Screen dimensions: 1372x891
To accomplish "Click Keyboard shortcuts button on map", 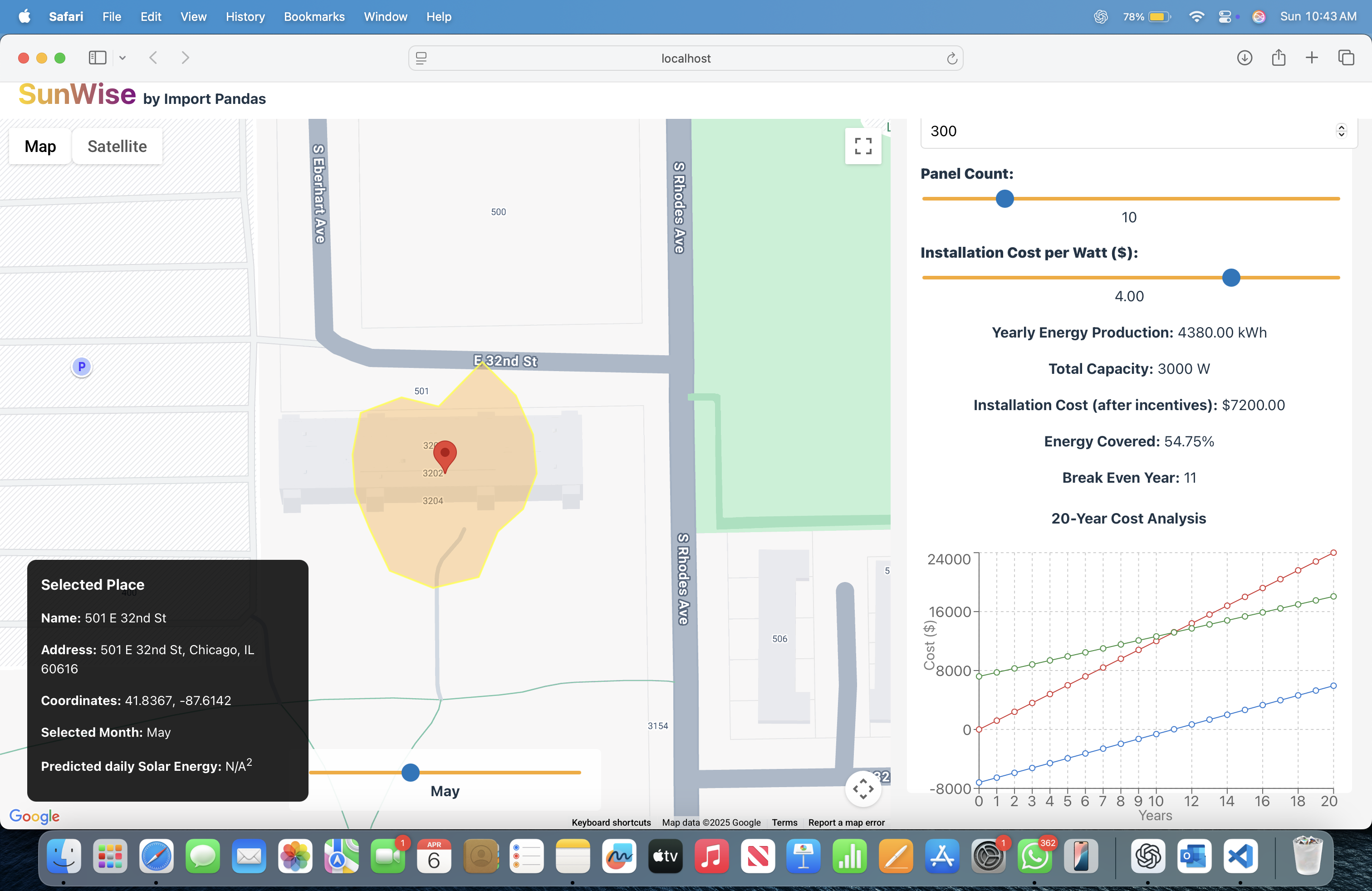I will [x=611, y=822].
